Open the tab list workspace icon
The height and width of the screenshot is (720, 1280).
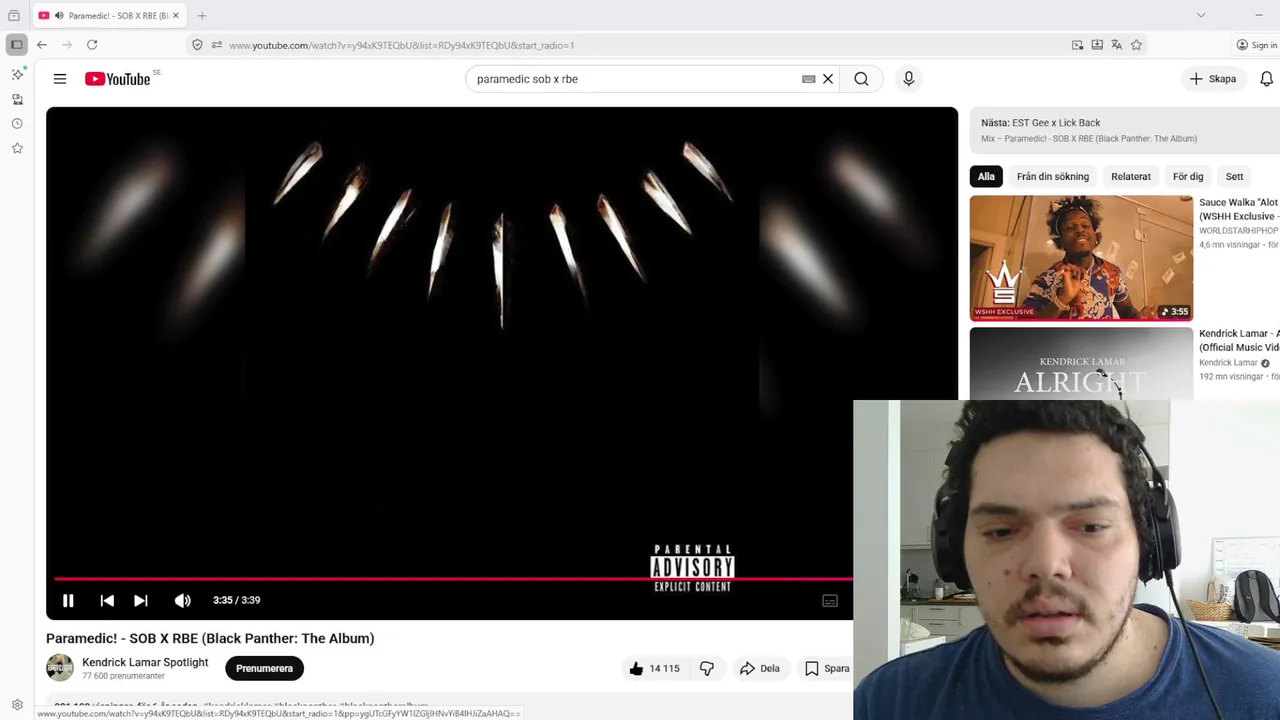pyautogui.click(x=14, y=16)
